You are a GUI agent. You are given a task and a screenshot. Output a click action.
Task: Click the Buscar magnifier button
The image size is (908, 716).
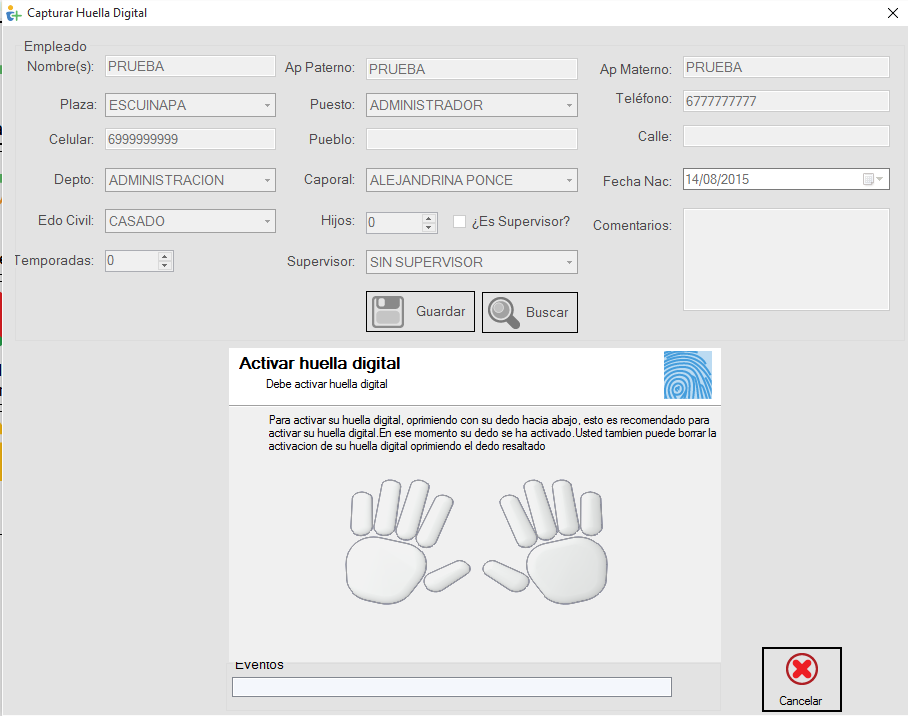[530, 312]
